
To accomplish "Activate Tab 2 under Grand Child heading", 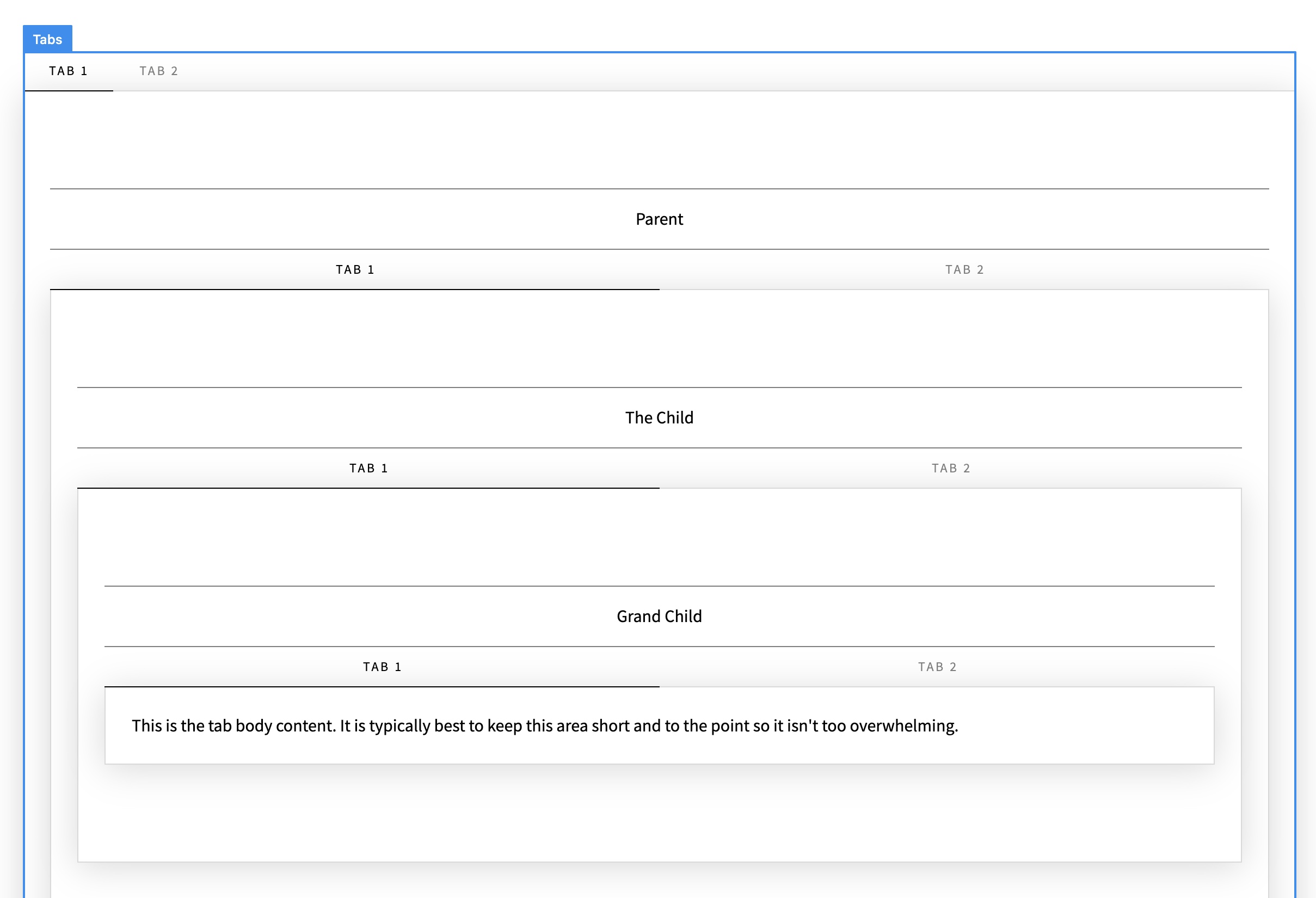I will click(x=937, y=667).
